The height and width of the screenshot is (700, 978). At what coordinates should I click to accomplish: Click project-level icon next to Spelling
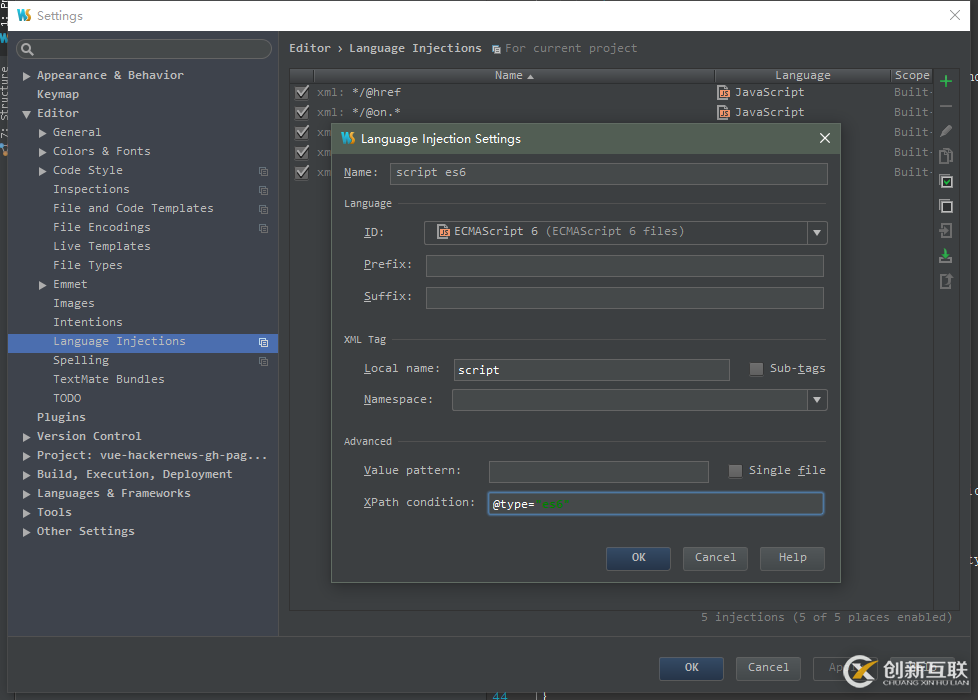click(263, 361)
